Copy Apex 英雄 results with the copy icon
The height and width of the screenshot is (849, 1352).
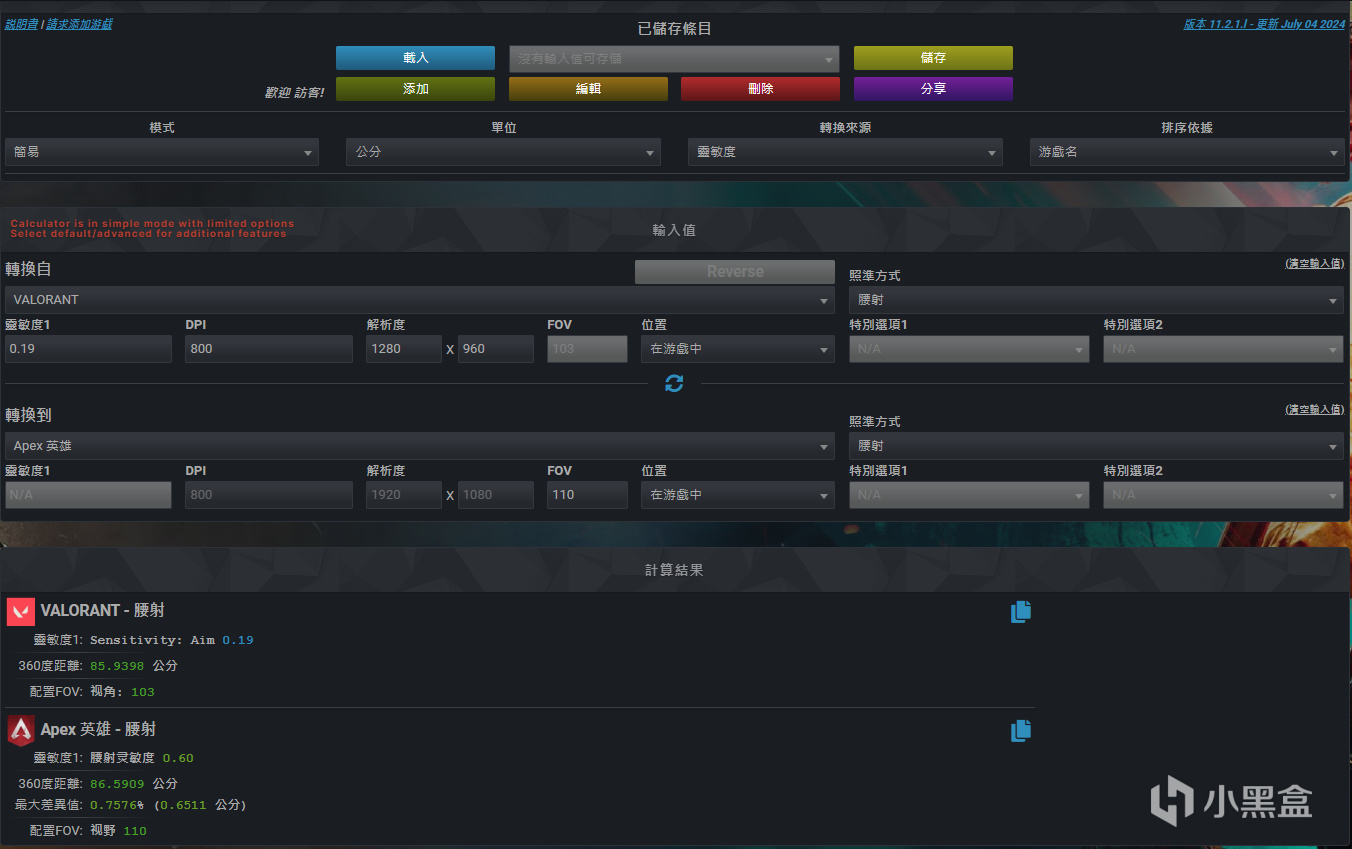(1020, 731)
